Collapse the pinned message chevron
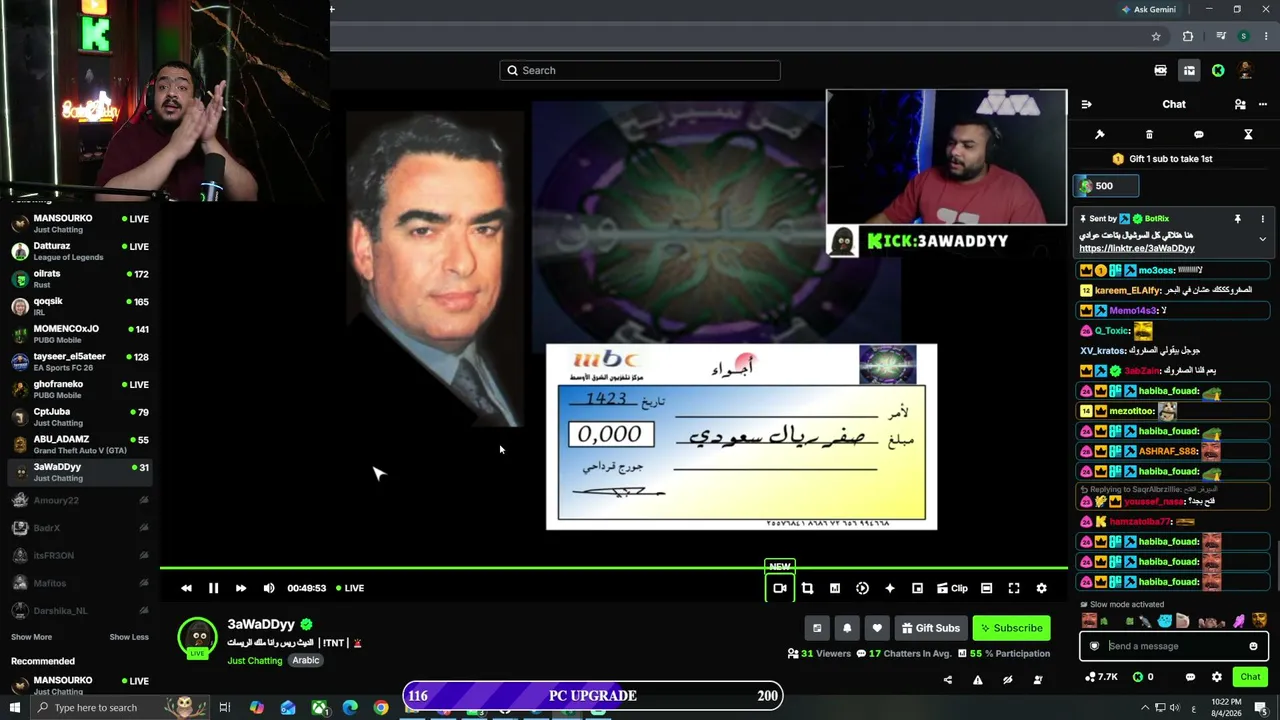Image resolution: width=1280 pixels, height=720 pixels. tap(1262, 239)
